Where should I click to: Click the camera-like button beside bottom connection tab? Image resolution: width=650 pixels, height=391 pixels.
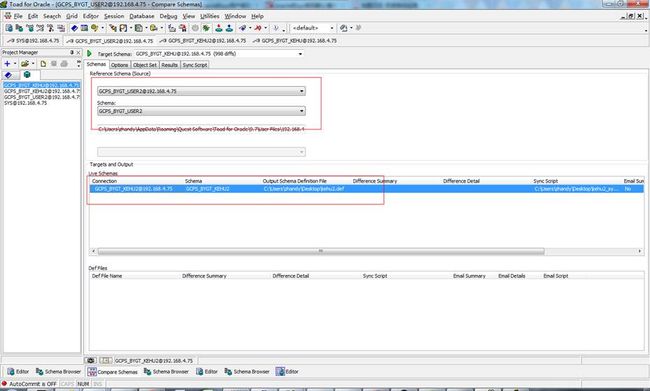click(x=90, y=360)
